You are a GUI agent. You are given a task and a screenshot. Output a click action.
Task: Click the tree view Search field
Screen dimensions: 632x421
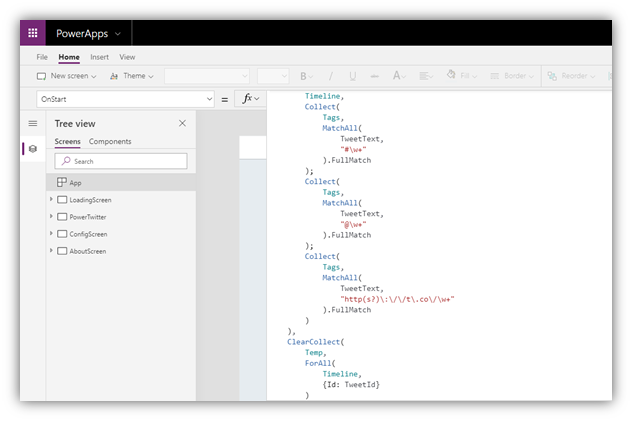121,161
